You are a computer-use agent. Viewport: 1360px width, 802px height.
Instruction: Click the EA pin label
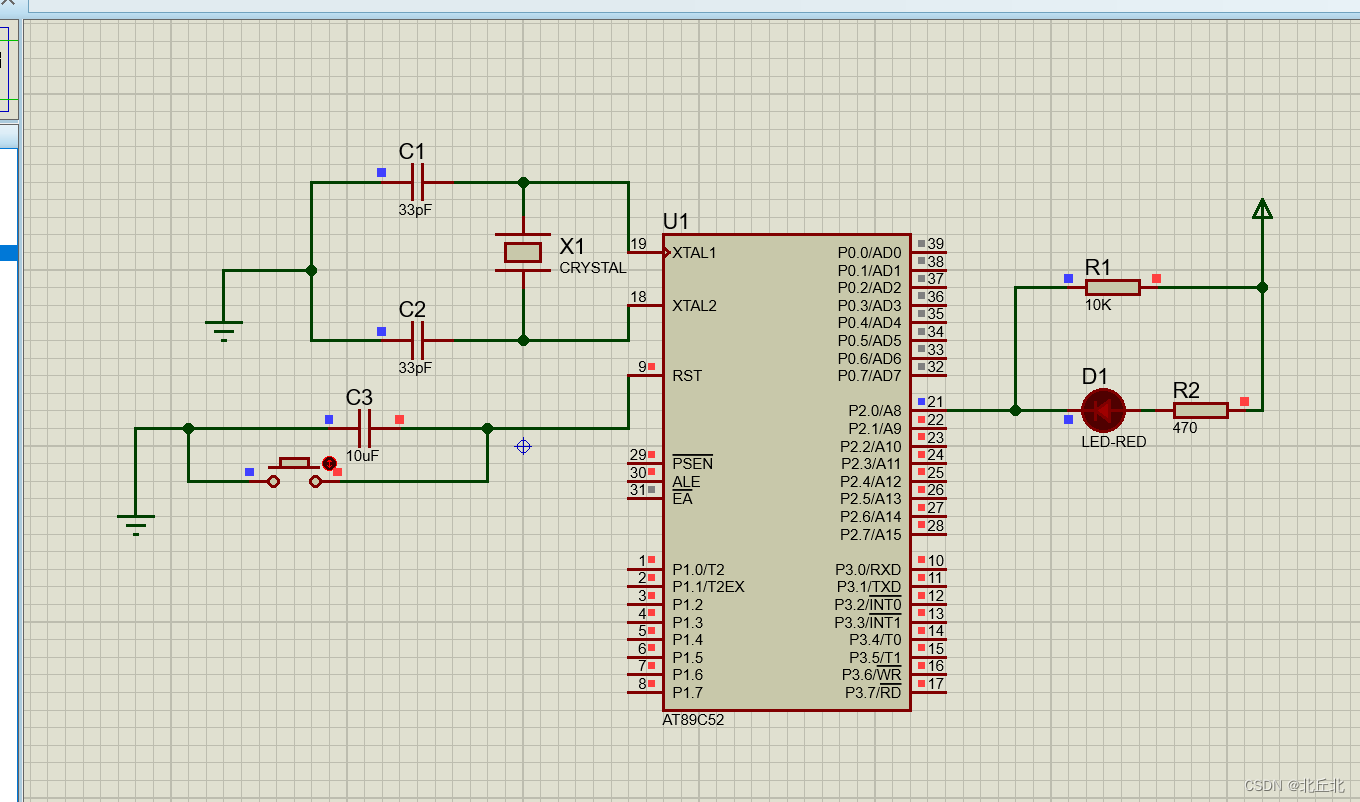click(x=682, y=499)
